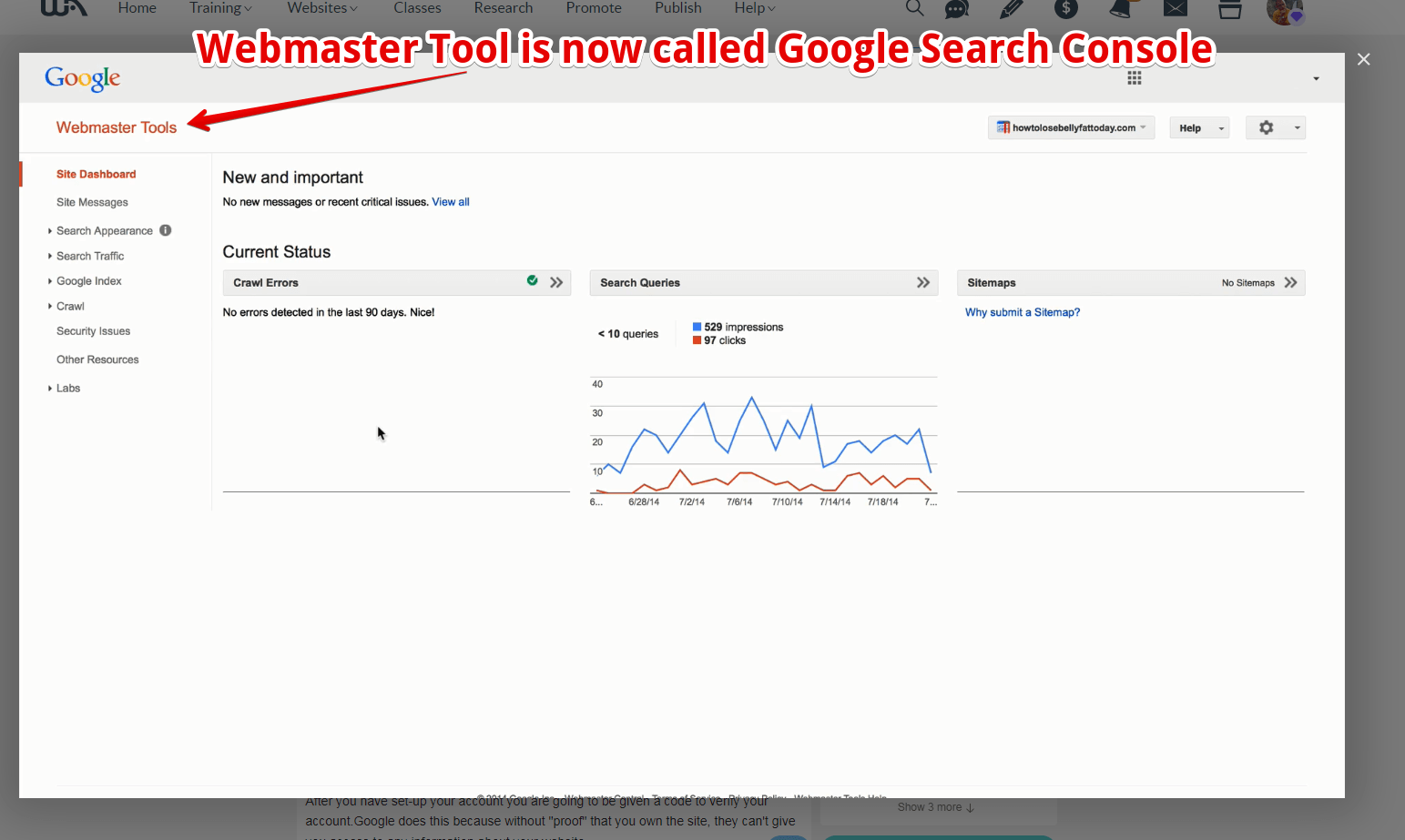This screenshot has width=1405, height=840.
Task: Open the profile avatar picture
Action: coord(1286,11)
